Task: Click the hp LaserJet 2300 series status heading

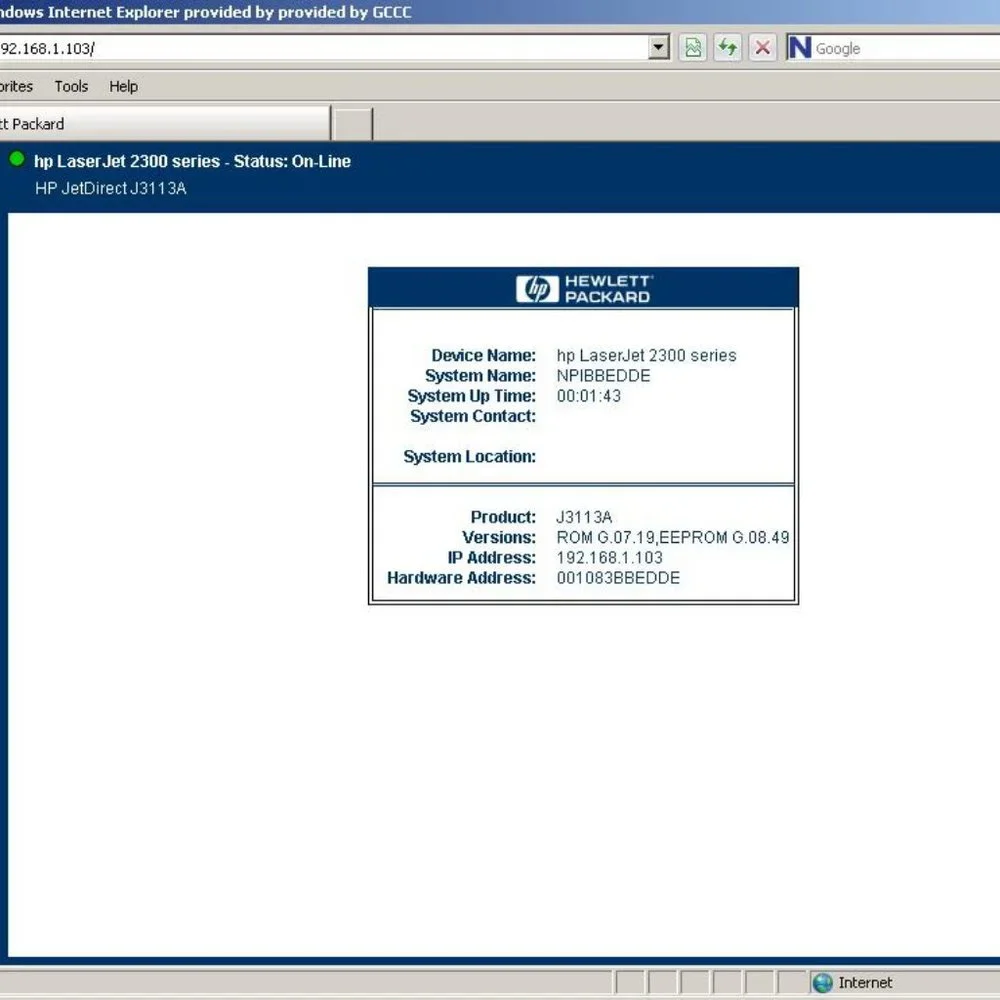Action: tap(192, 161)
